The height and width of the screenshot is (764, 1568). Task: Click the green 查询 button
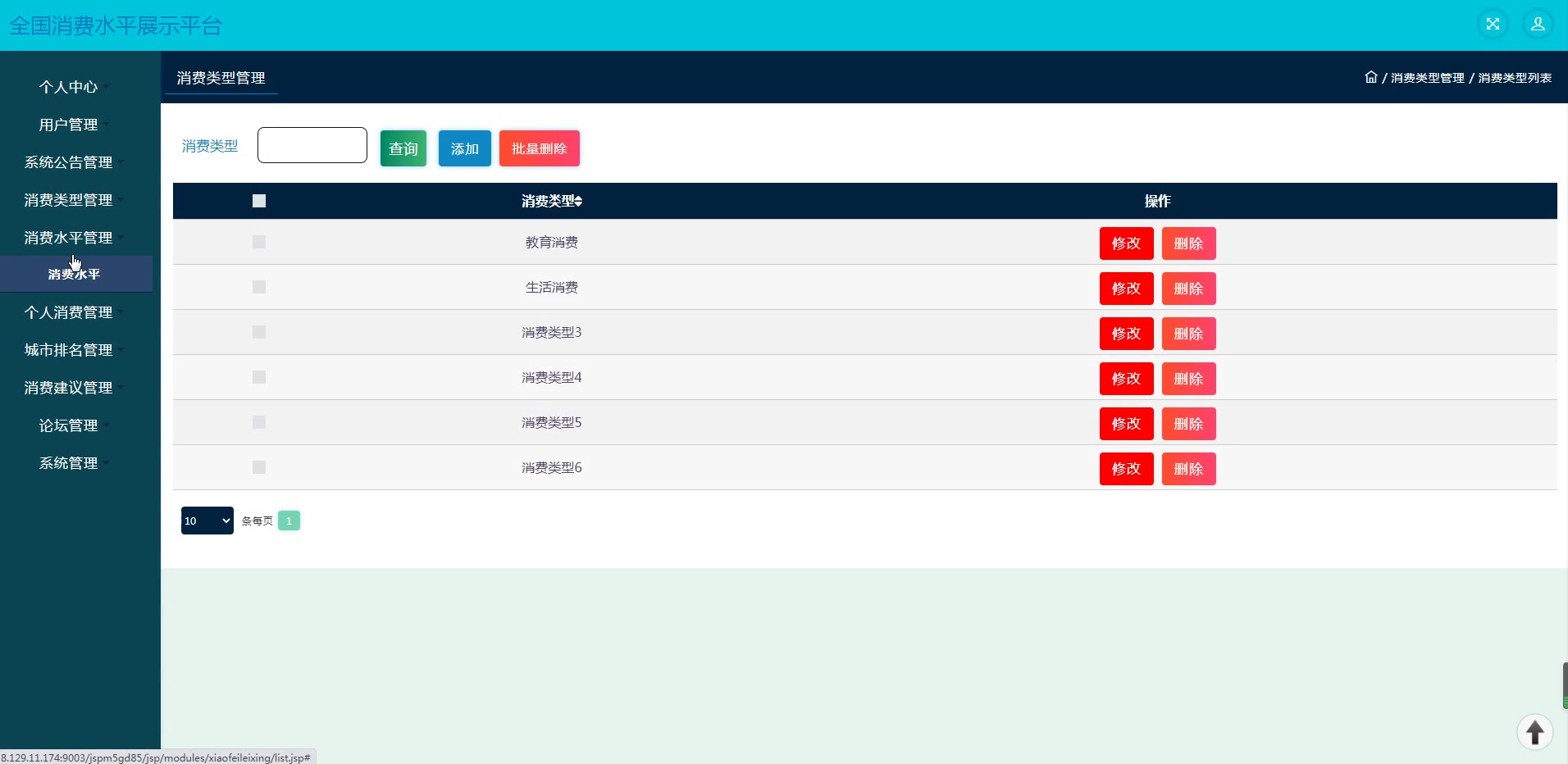403,148
